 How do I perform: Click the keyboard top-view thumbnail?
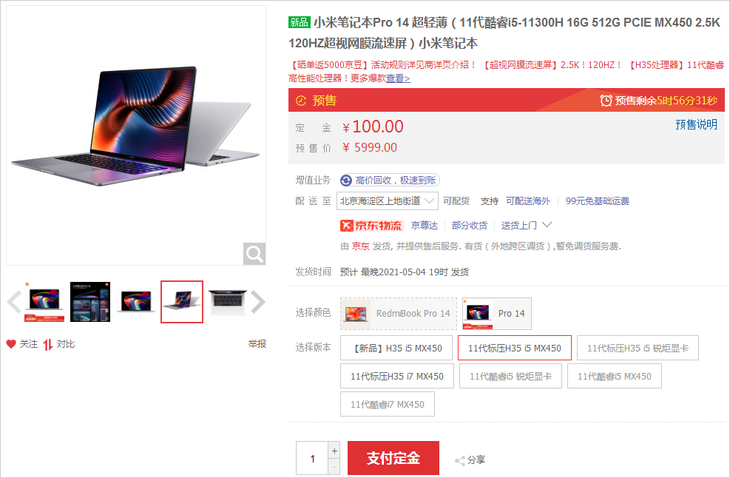tap(227, 302)
